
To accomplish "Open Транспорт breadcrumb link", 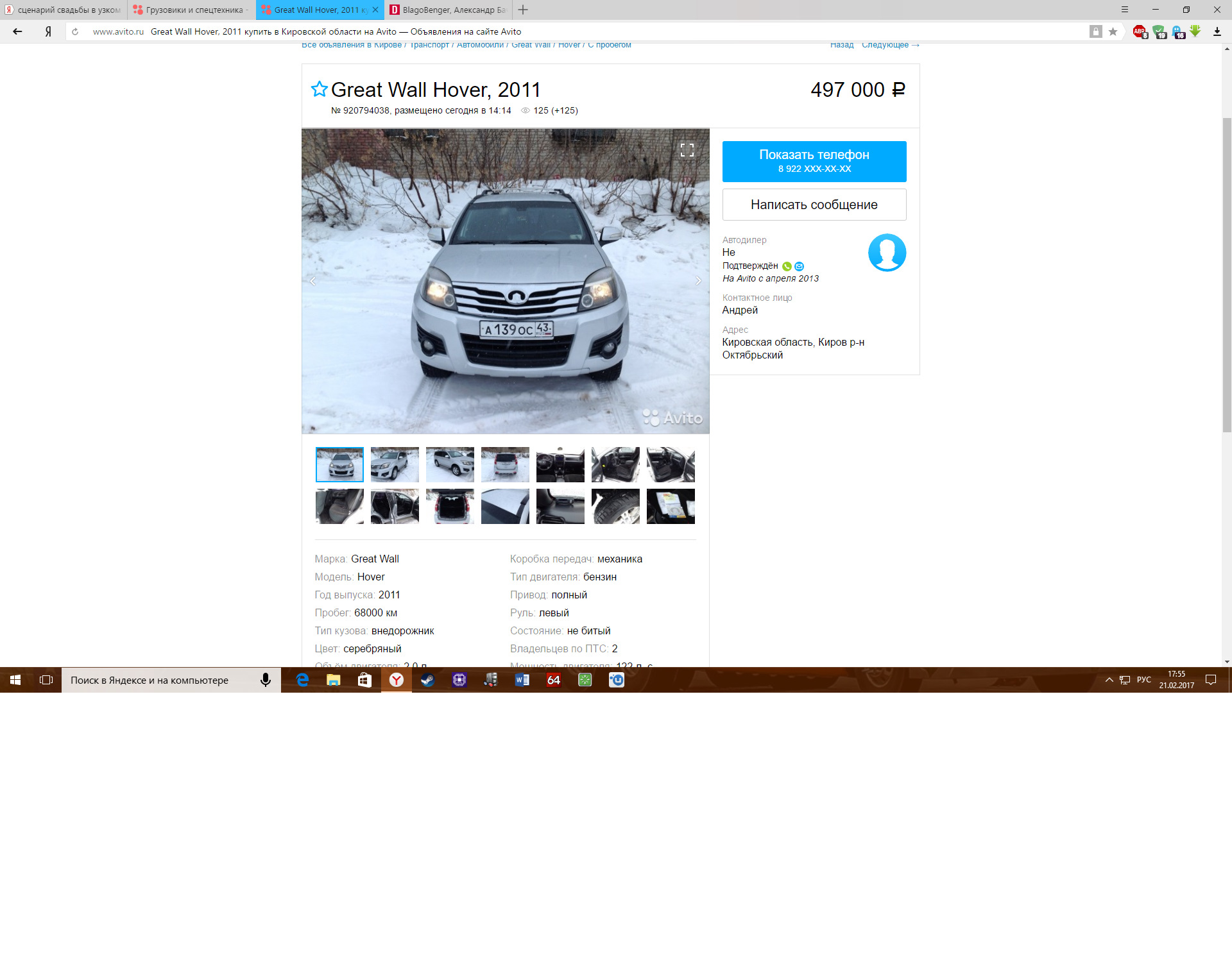I will [429, 45].
